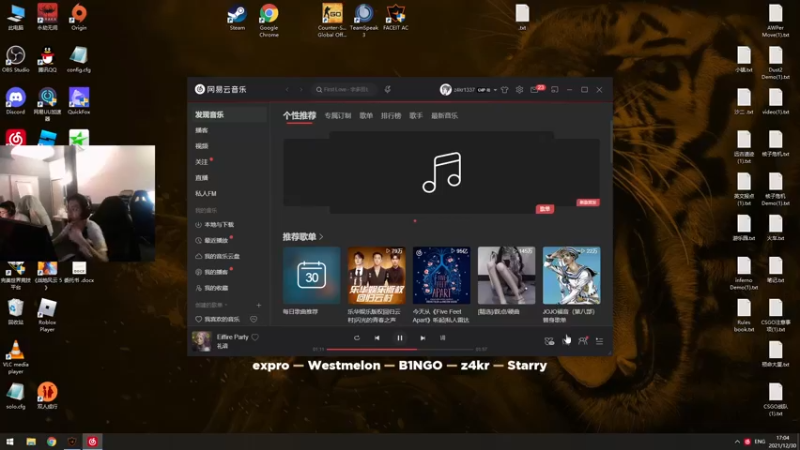Pause the current song
Screen dimensions: 800x450
click(400, 338)
